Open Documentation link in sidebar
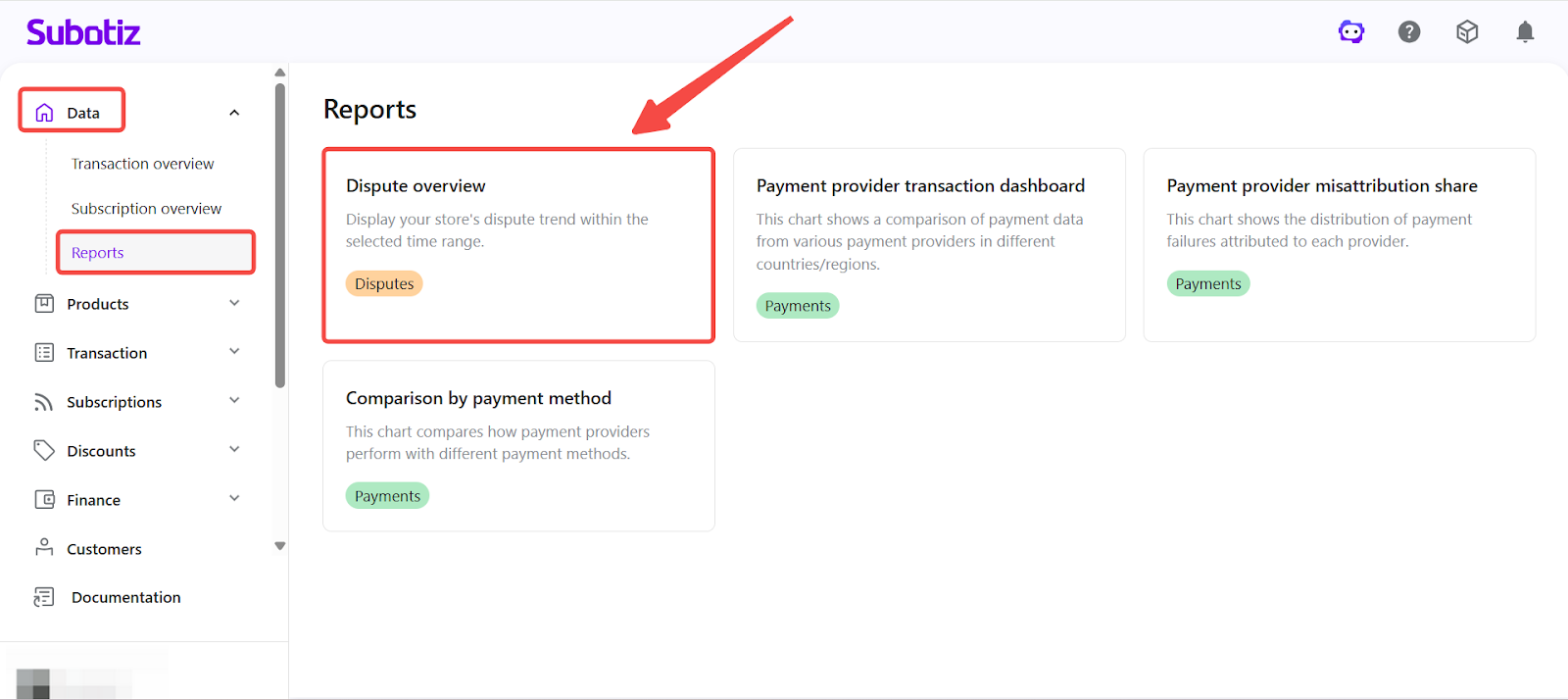The image size is (1568, 700). tap(125, 597)
